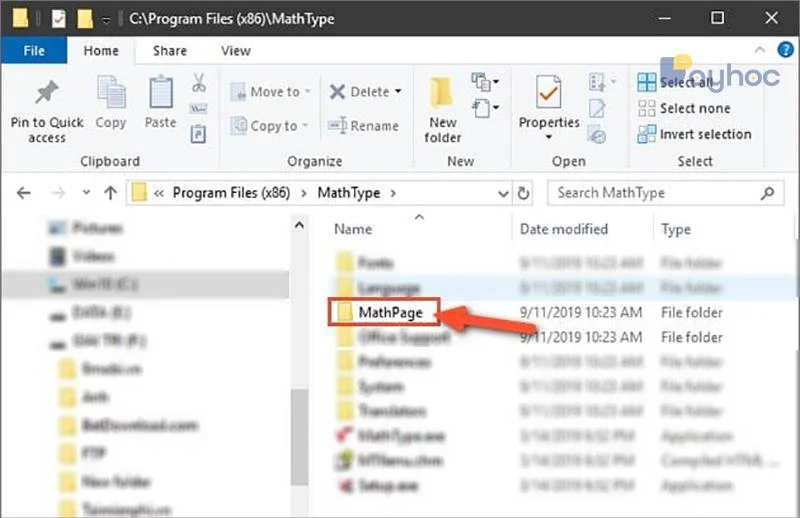Go up one folder level
Image resolution: width=800 pixels, height=518 pixels.
pos(110,193)
